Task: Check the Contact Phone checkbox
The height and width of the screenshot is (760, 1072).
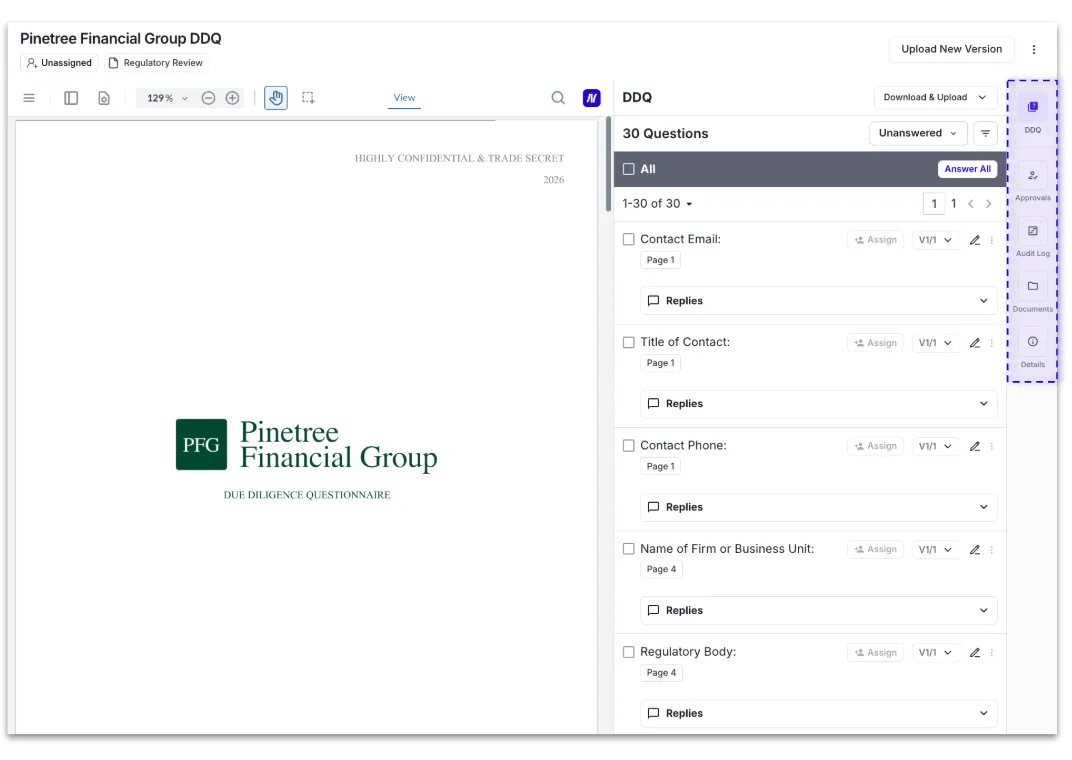Action: 628,446
